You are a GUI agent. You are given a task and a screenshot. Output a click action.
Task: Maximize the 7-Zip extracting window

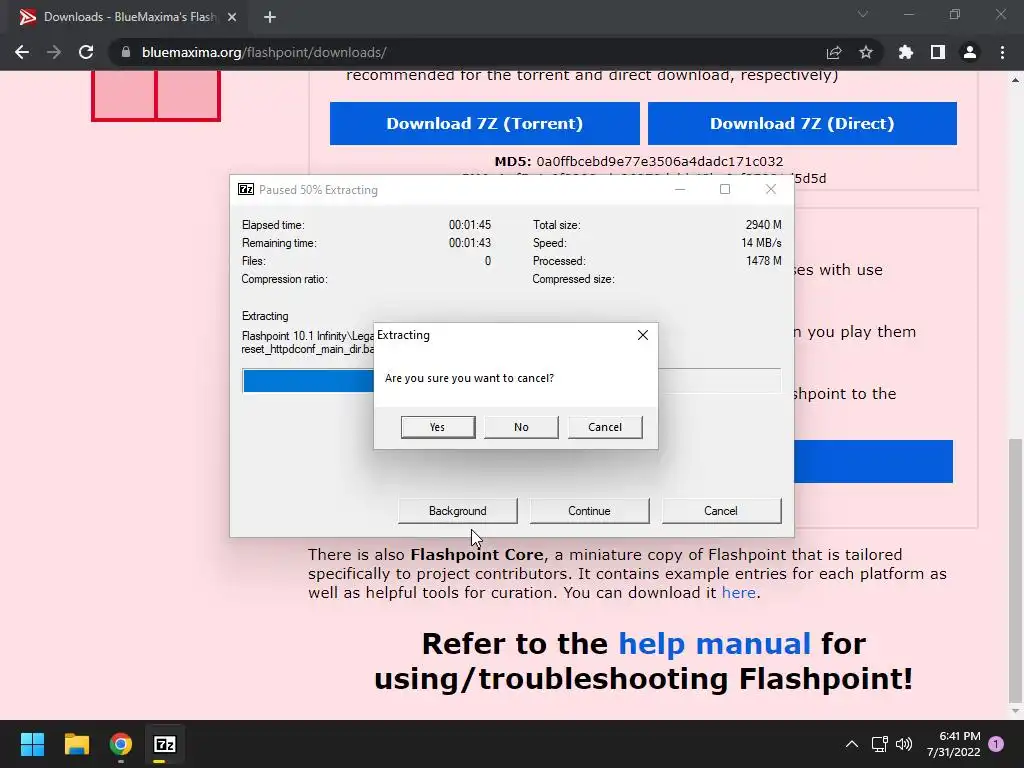[725, 189]
